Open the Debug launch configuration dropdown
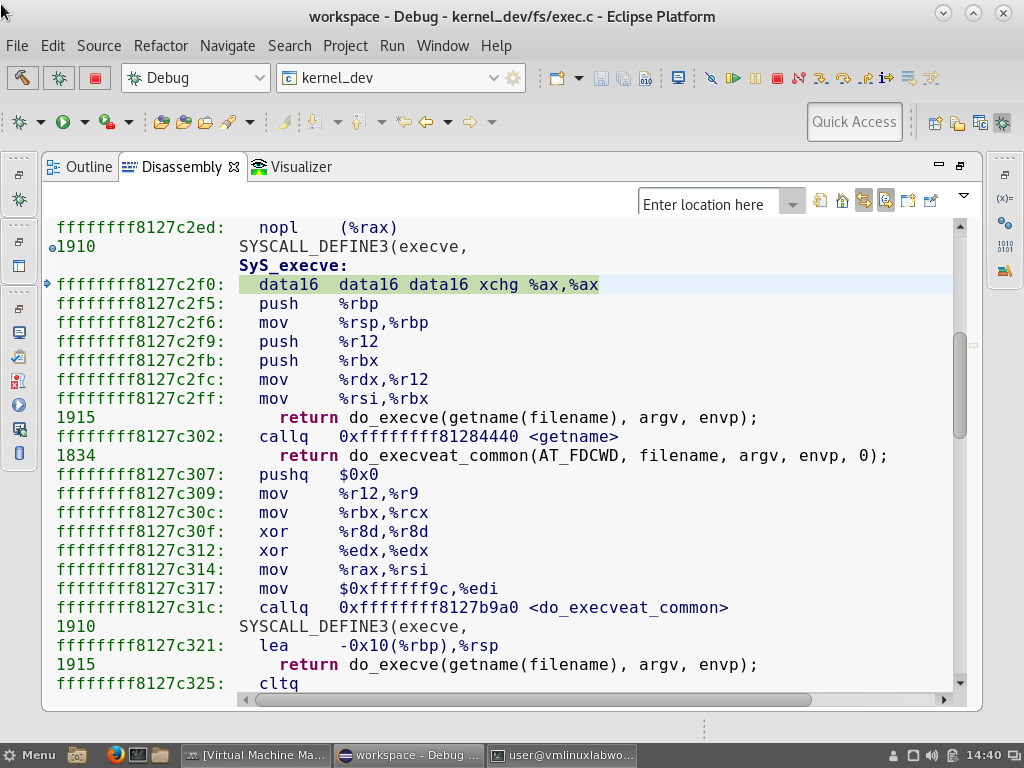Image resolution: width=1024 pixels, height=768 pixels. click(260, 78)
